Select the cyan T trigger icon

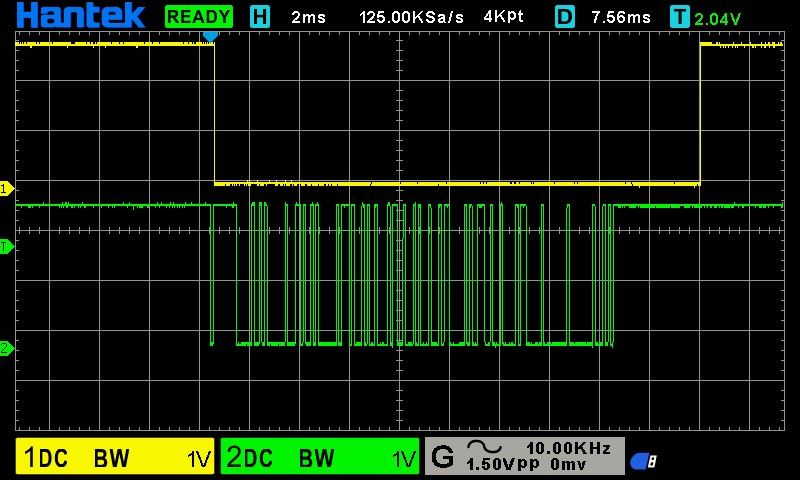pos(680,17)
